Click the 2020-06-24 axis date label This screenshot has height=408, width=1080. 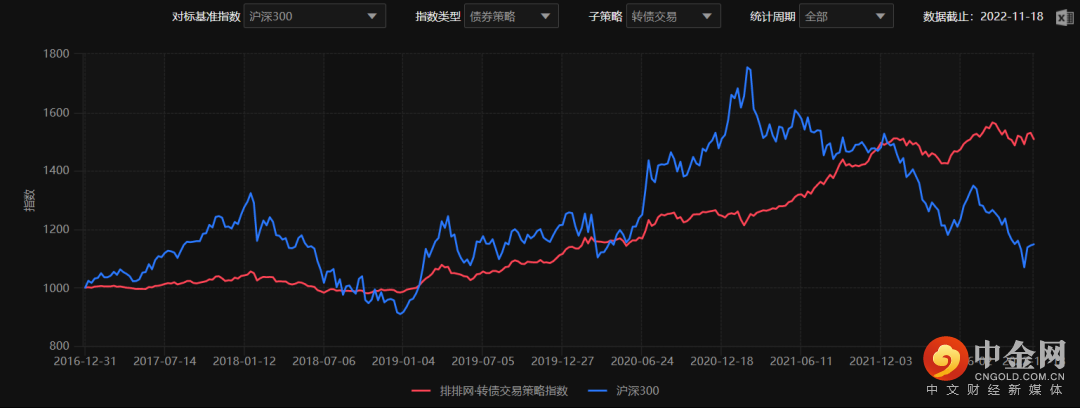click(x=642, y=360)
